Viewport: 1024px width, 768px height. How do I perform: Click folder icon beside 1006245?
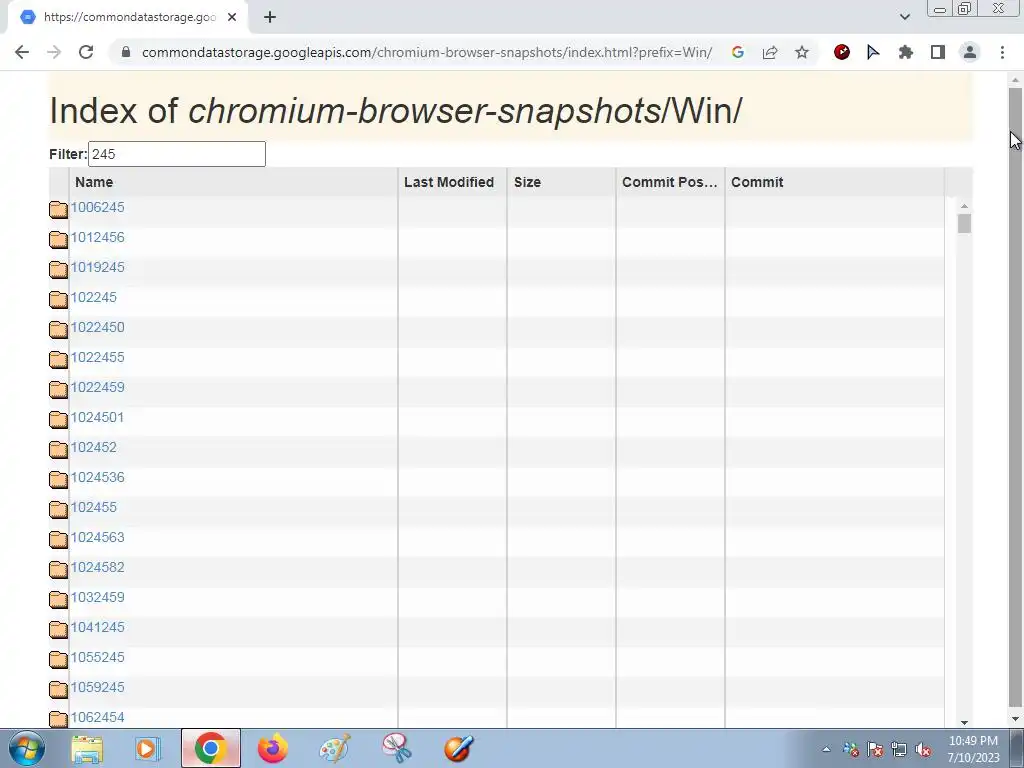click(58, 210)
